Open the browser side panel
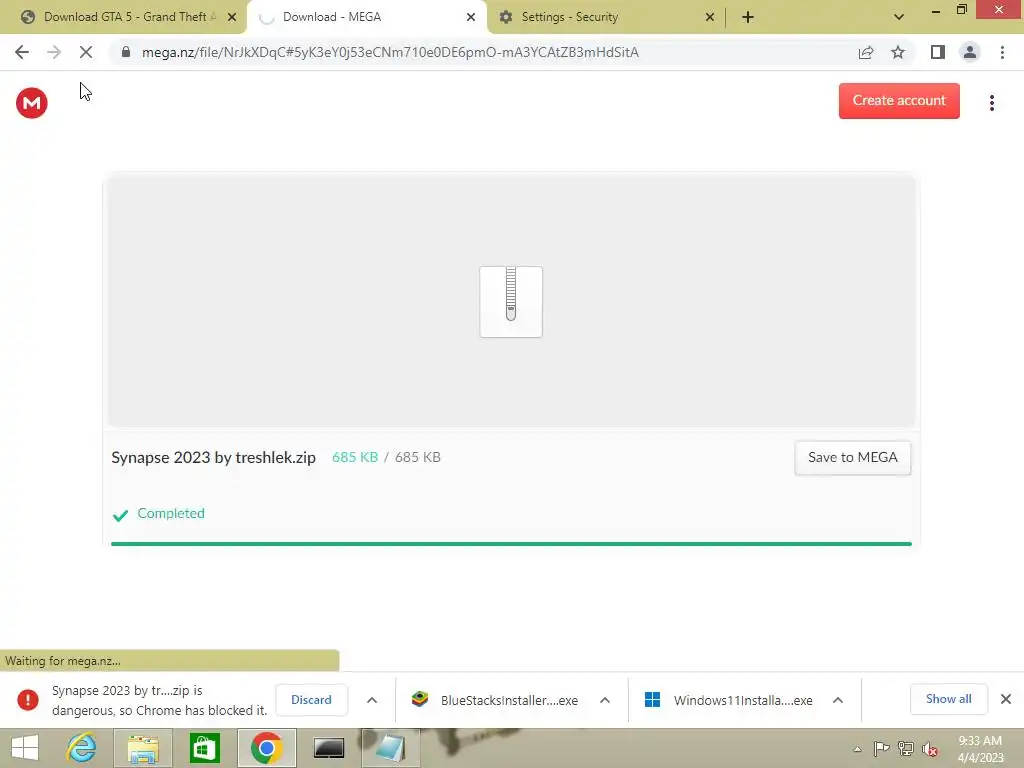 click(x=938, y=52)
